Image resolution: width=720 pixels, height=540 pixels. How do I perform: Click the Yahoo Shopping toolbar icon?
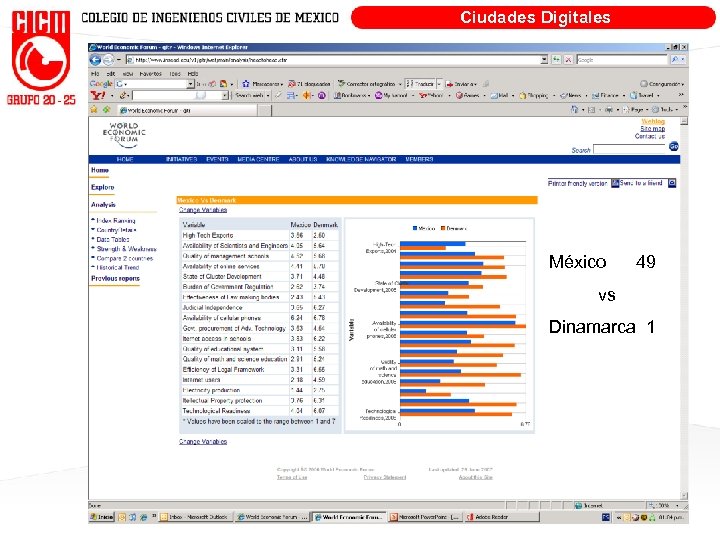coord(534,96)
